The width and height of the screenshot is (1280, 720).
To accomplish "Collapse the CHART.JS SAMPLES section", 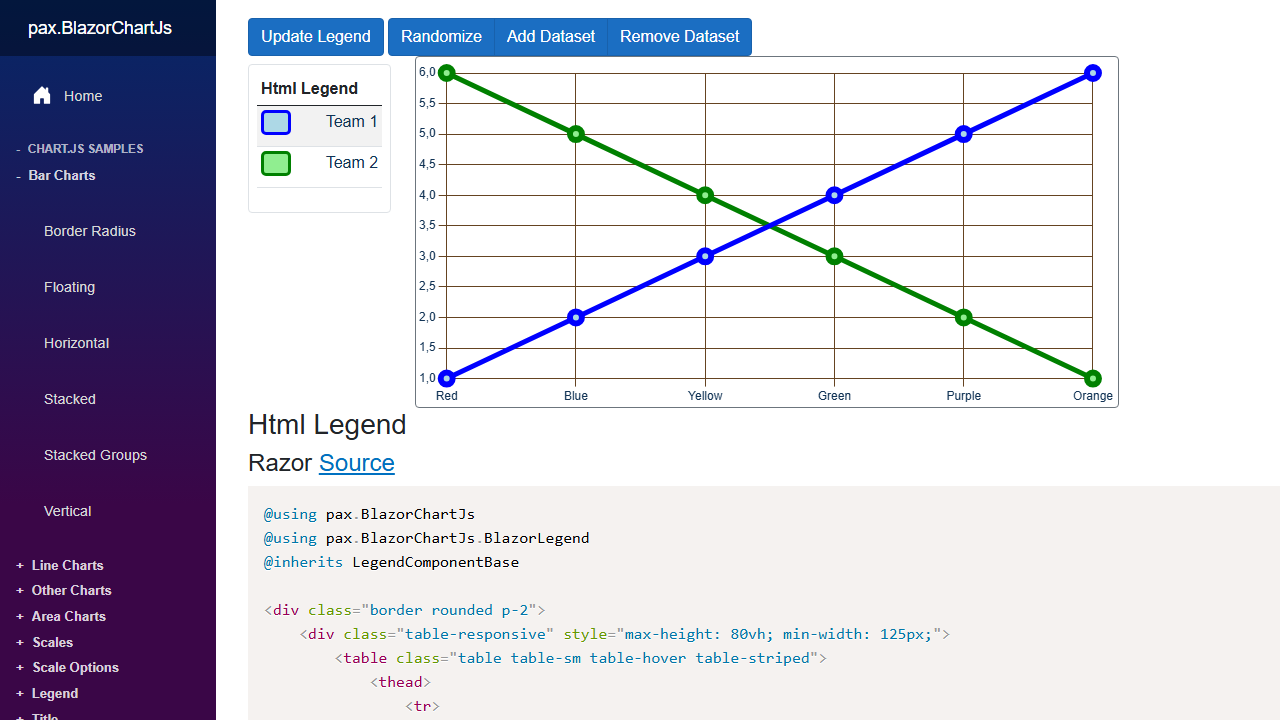I will (x=80, y=149).
